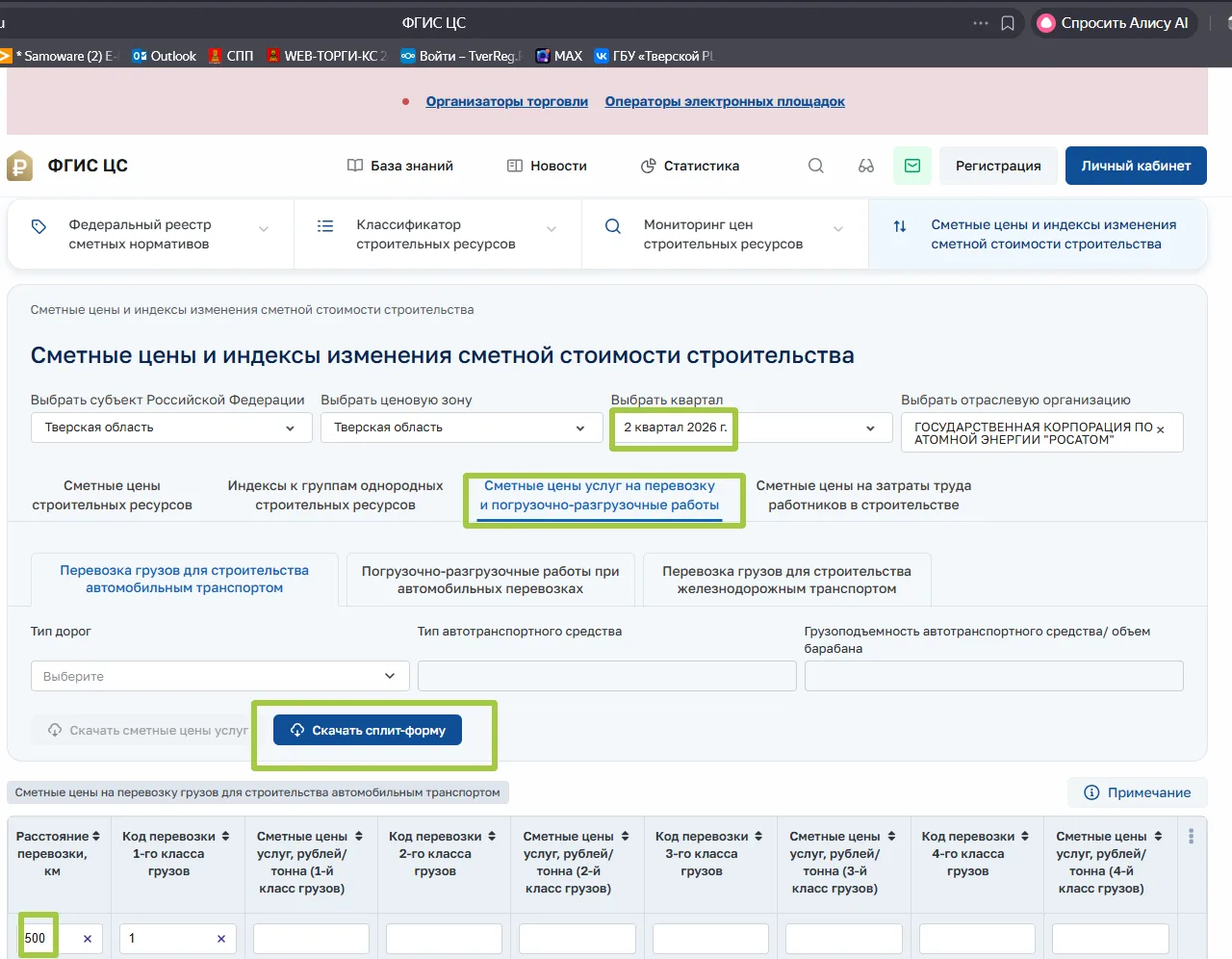1232x959 pixels.
Task: Click the glasses accessibility icon
Action: click(866, 166)
